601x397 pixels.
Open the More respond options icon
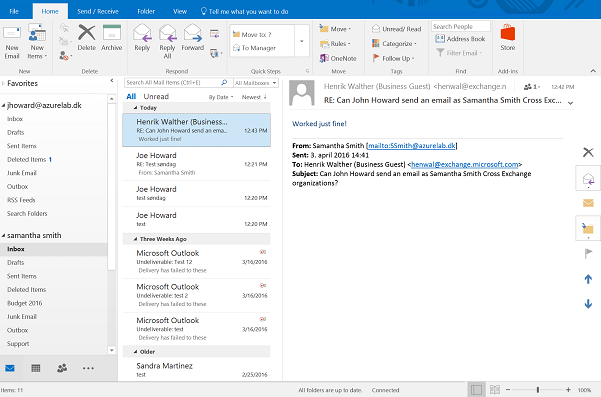(x=216, y=53)
